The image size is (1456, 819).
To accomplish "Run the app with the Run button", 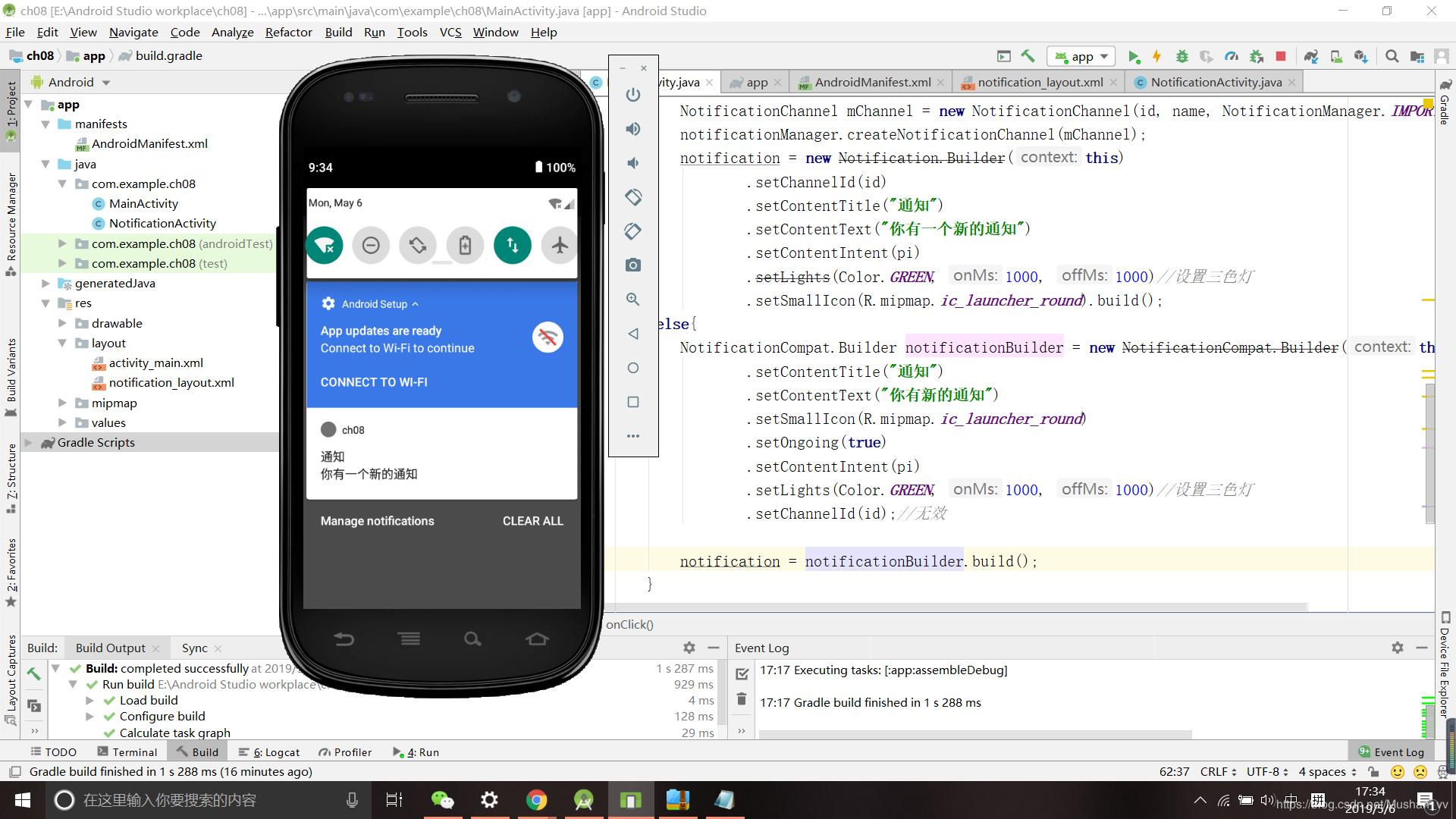I will point(1135,55).
